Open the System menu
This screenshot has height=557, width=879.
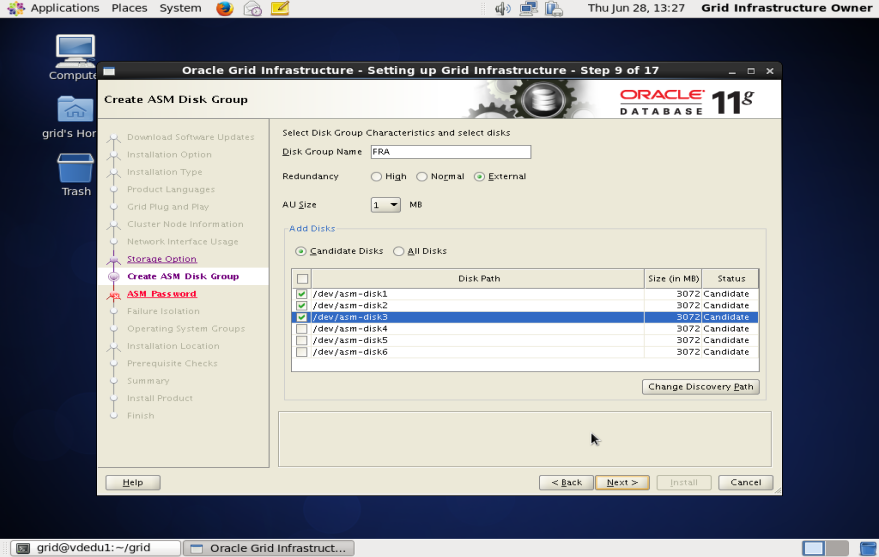181,8
